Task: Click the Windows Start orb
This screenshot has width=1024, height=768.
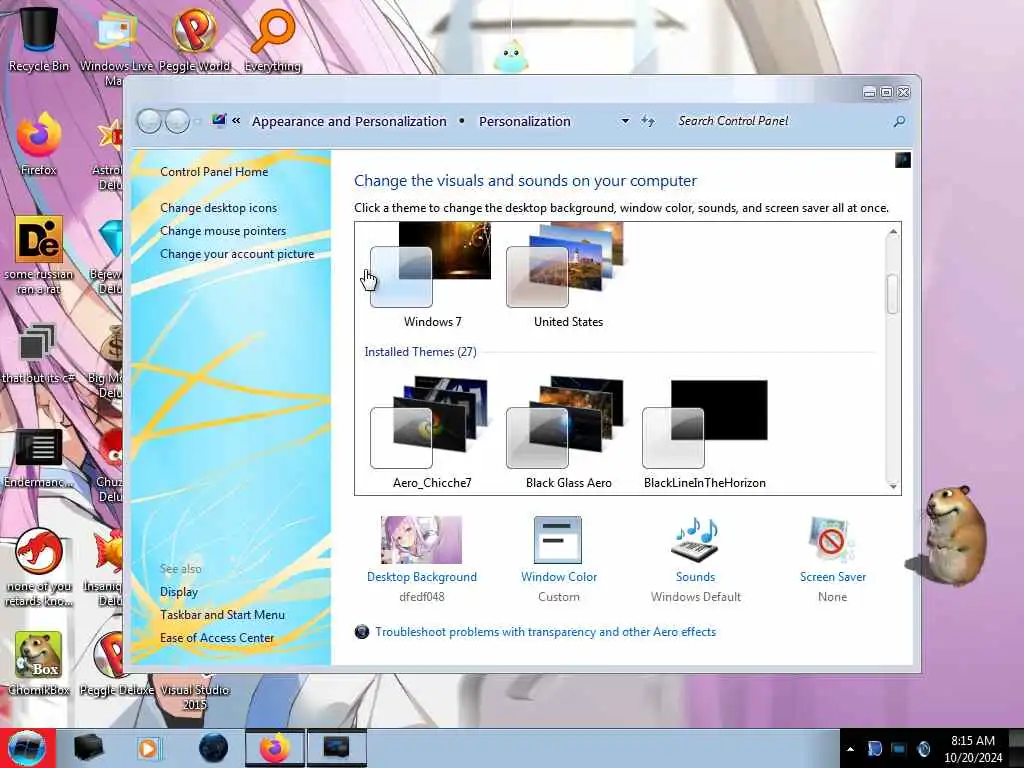Action: (27, 748)
